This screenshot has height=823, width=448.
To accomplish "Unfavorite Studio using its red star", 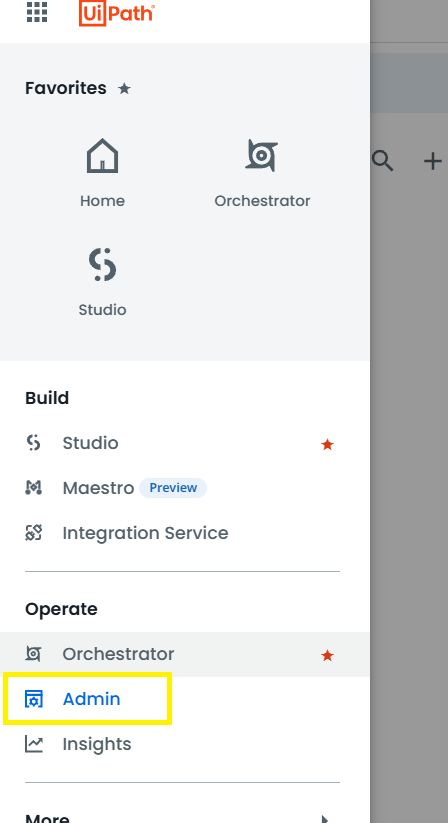I will pyautogui.click(x=327, y=445).
